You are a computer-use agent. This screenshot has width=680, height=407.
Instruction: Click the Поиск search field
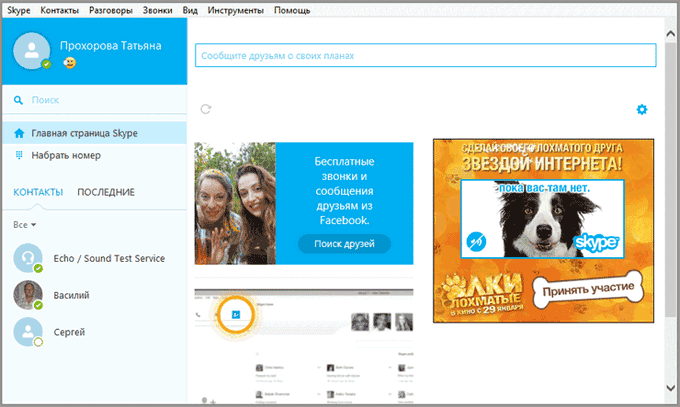[x=100, y=100]
